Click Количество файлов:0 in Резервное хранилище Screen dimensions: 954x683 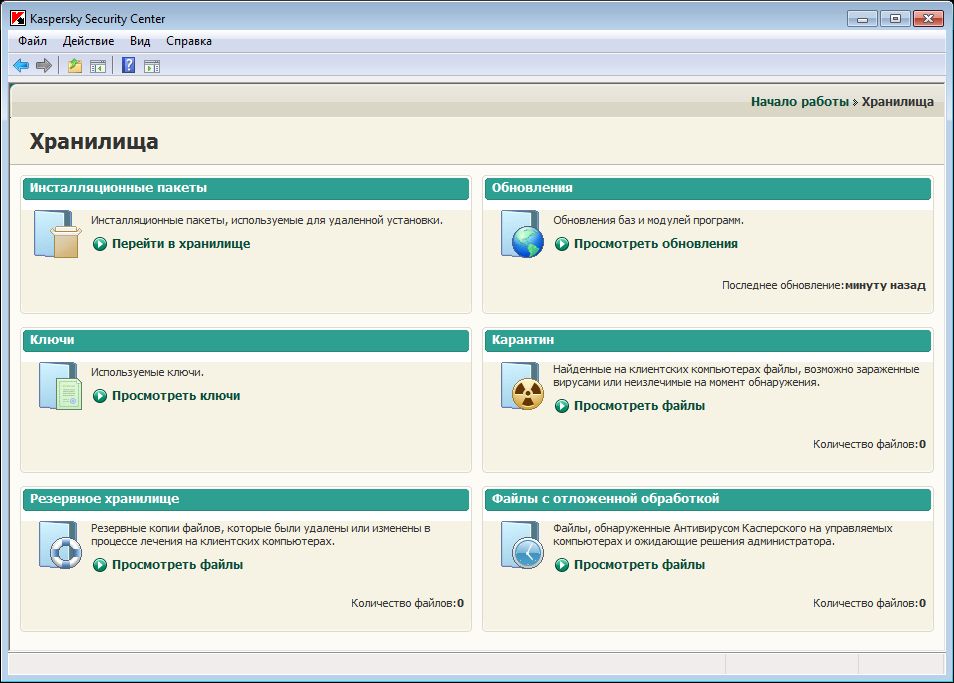[407, 603]
